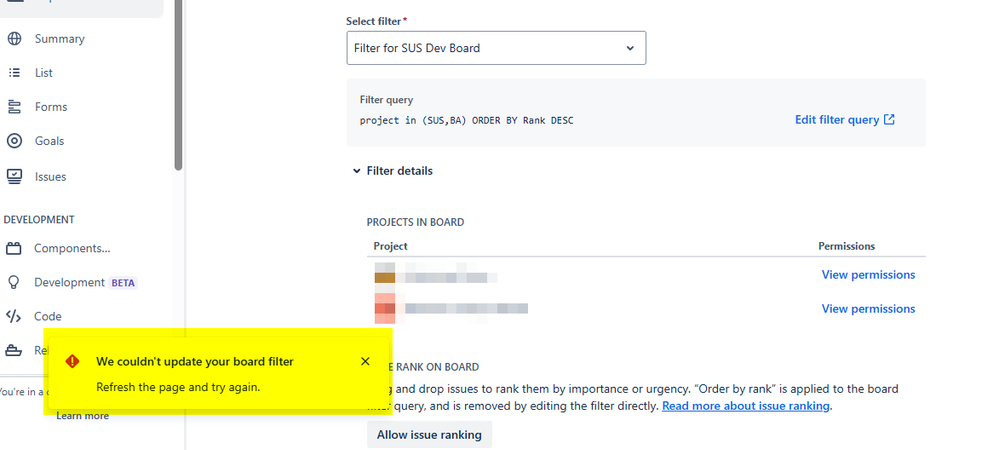Screen dimensions: 999x450
Task: Click the Code brackets icon
Action: click(14, 316)
